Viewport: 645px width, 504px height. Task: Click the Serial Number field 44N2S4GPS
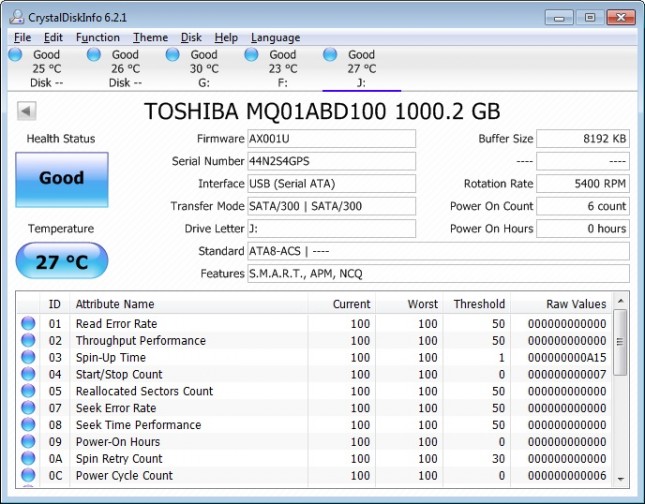point(332,161)
